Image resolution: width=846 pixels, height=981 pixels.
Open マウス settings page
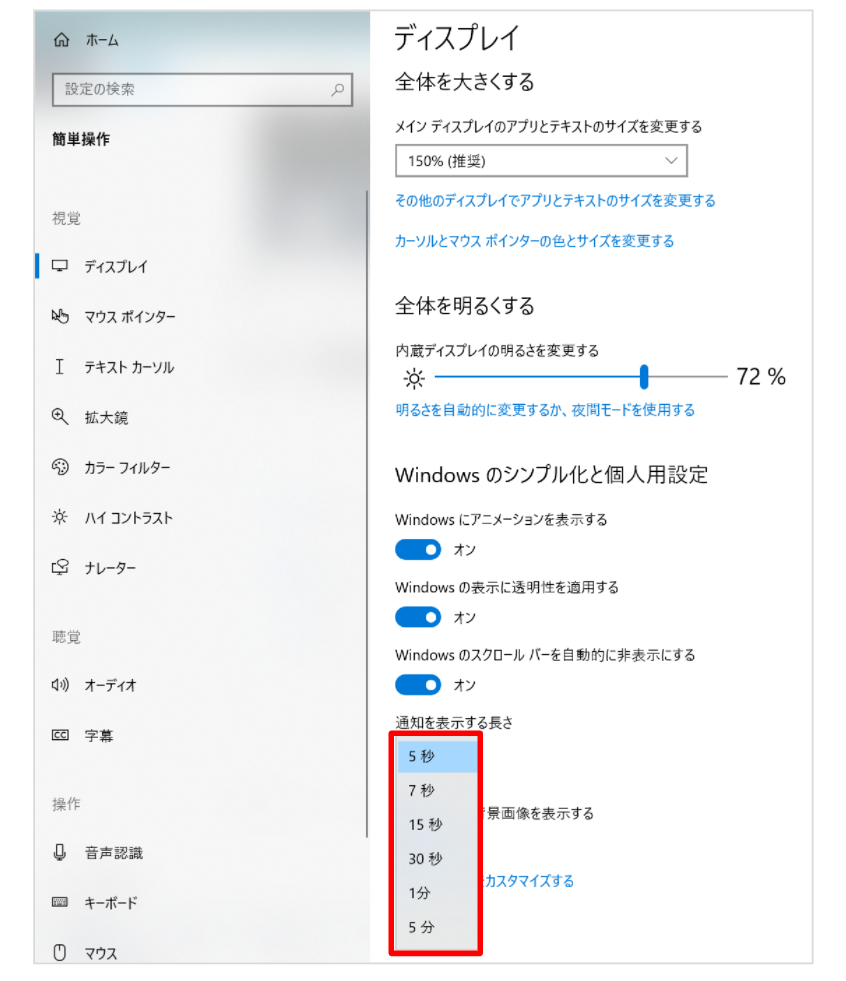[101, 953]
